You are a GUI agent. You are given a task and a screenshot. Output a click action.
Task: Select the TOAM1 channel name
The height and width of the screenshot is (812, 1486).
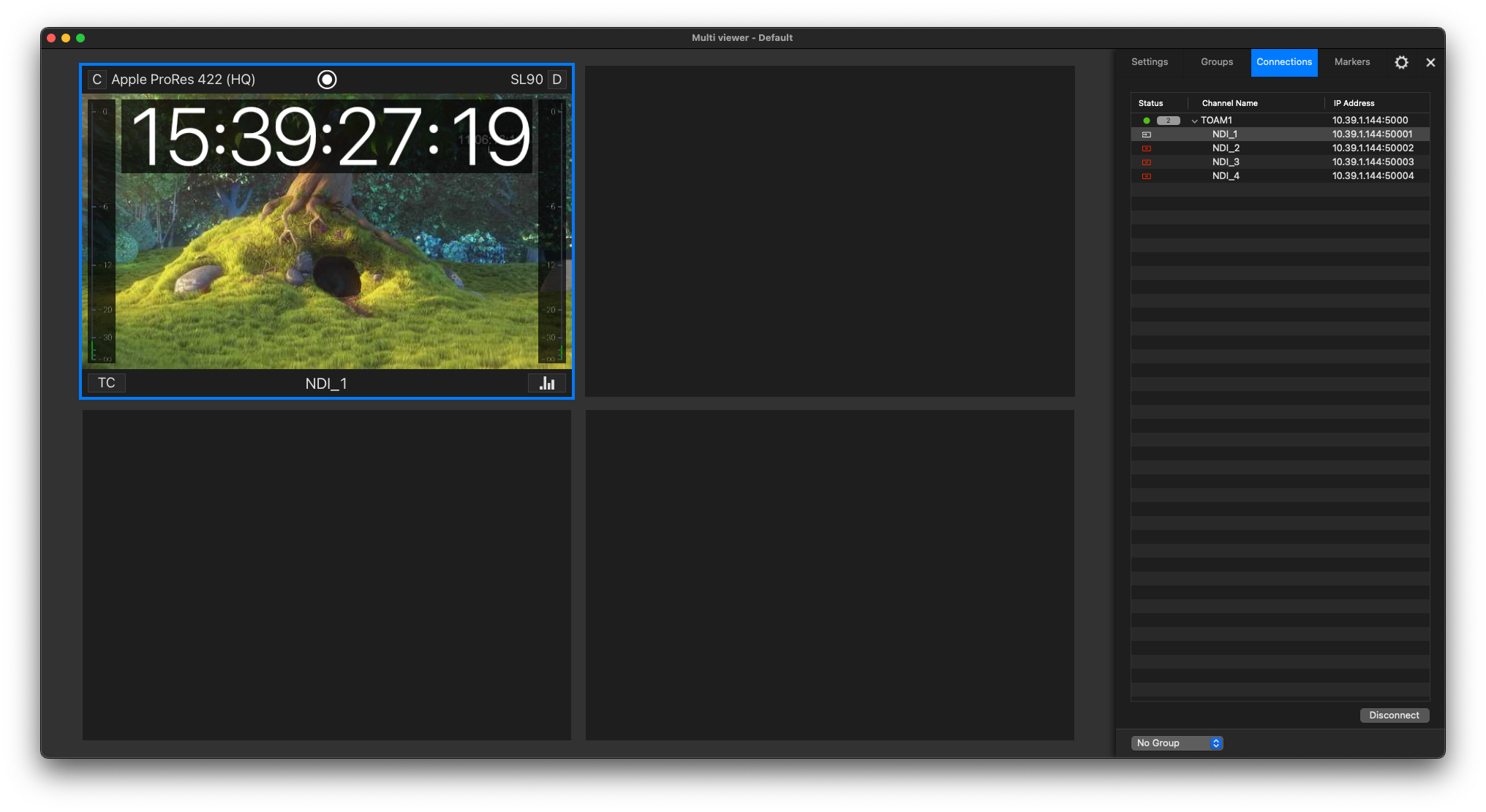click(1216, 121)
